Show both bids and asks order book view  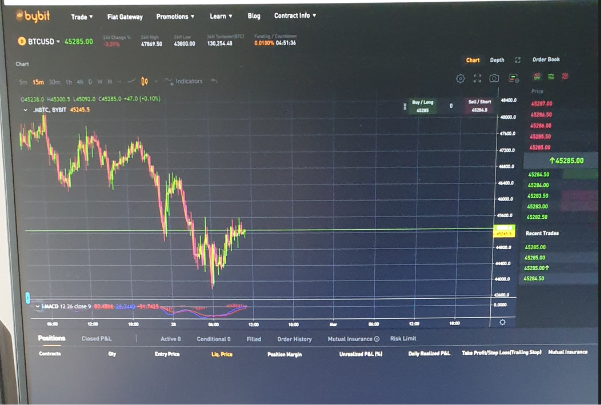537,77
